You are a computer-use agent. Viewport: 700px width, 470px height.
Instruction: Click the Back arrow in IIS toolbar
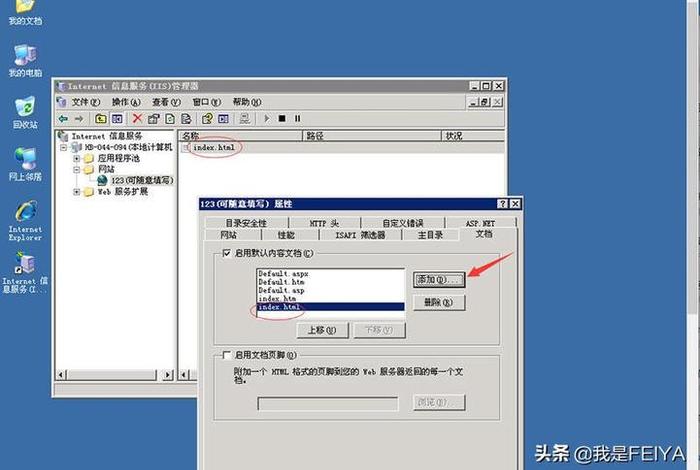[63, 119]
